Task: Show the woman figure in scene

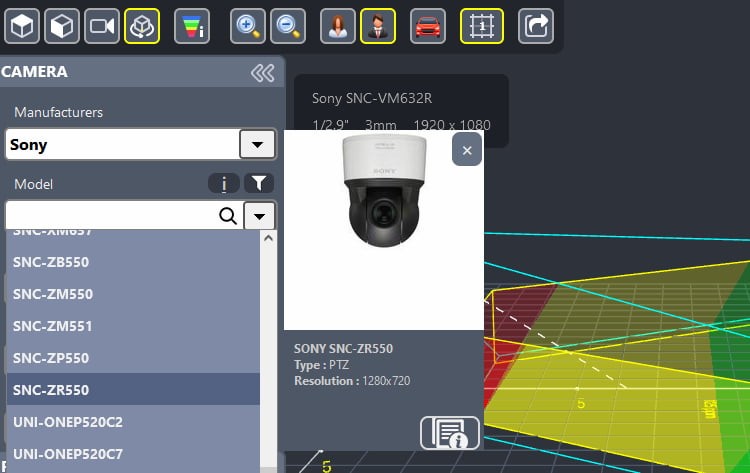Action: click(338, 26)
